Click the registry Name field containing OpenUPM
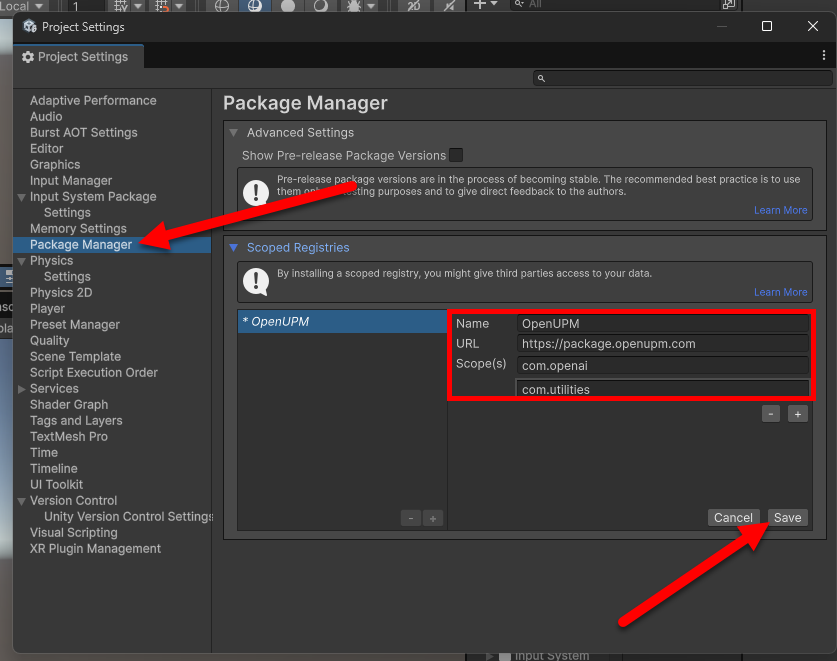Viewport: 837px width, 661px height. coord(663,324)
